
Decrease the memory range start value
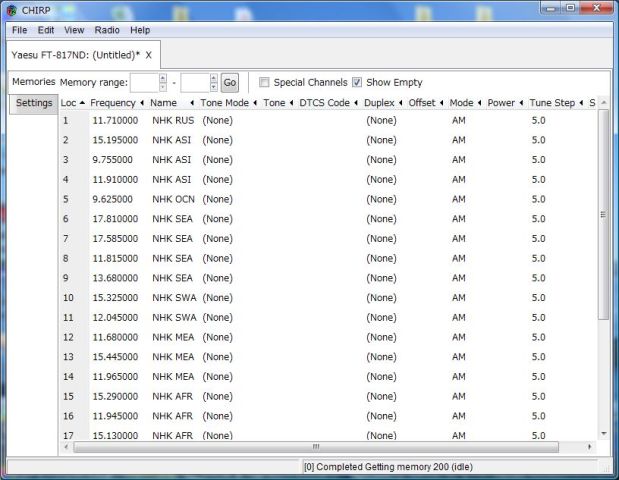coord(163,87)
